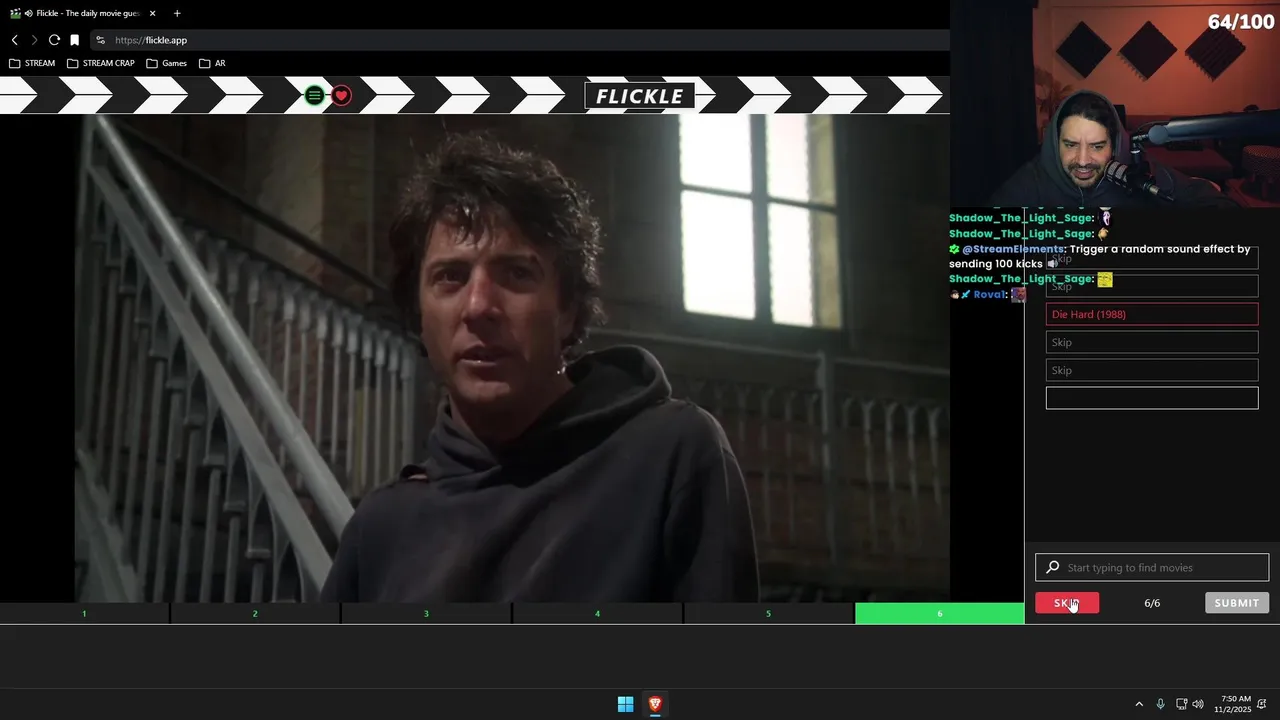Open the Games bookmarks folder
The height and width of the screenshot is (720, 1280).
click(x=166, y=63)
